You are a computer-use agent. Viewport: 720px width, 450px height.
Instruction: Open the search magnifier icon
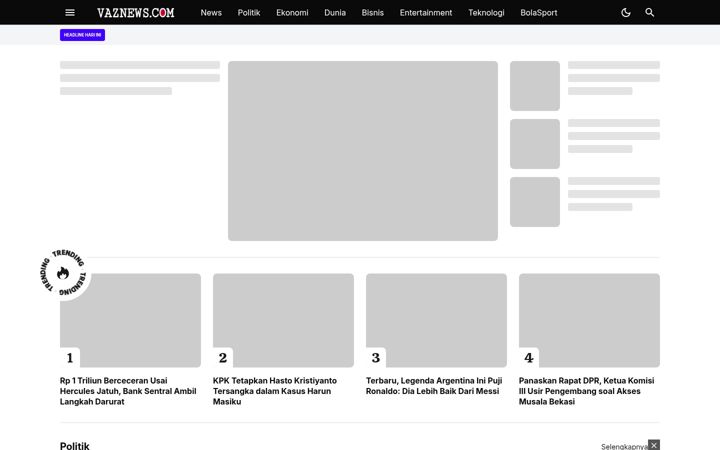click(649, 12)
